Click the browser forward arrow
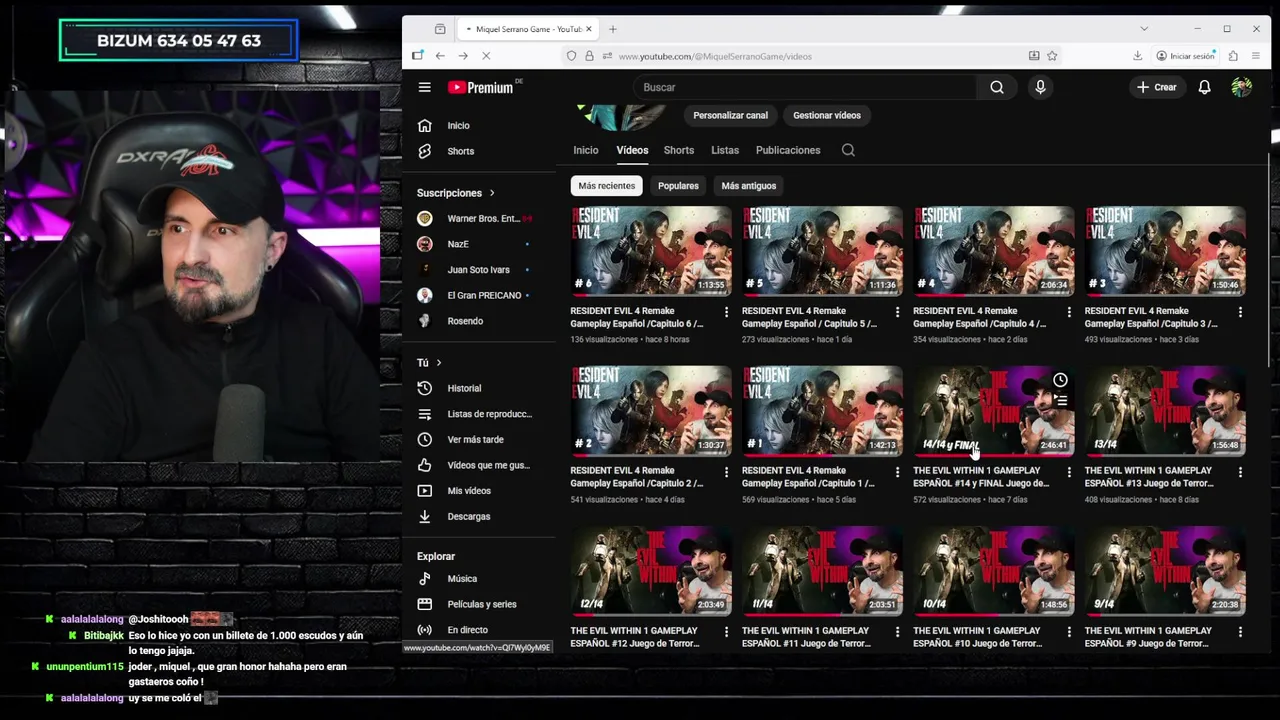This screenshot has height=720, width=1280. coord(463,56)
